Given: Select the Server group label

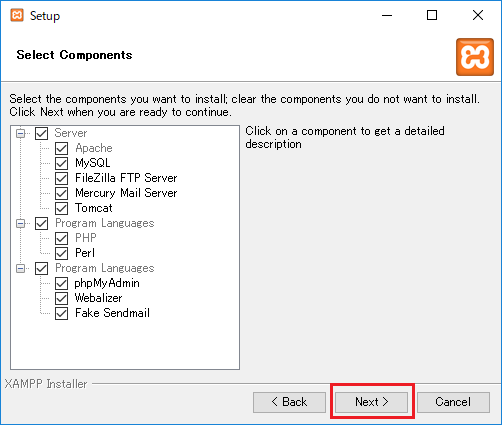Looking at the screenshot, I should pos(71,133).
